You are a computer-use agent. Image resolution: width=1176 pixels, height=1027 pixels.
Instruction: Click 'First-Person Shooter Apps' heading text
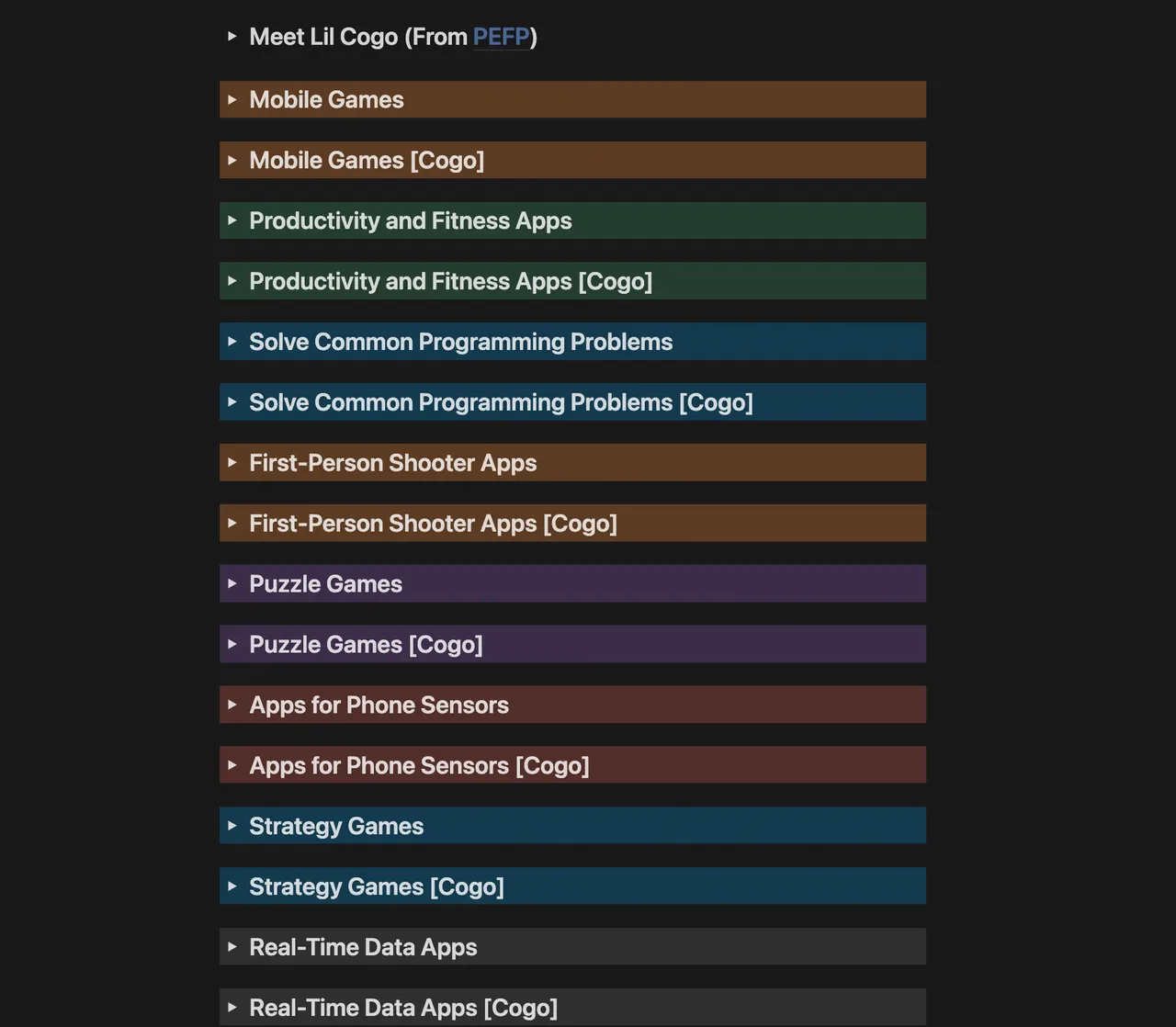[x=393, y=463]
